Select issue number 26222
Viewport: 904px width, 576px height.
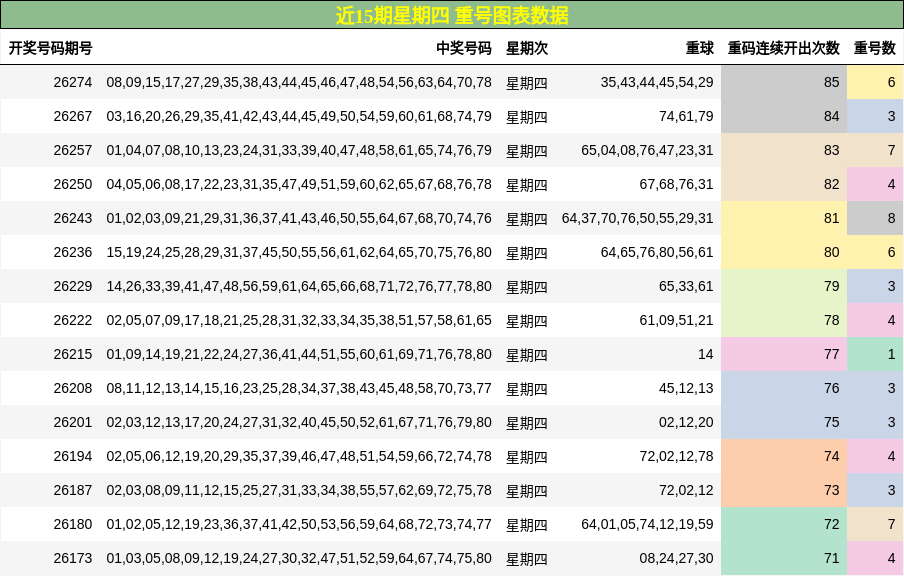(73, 321)
